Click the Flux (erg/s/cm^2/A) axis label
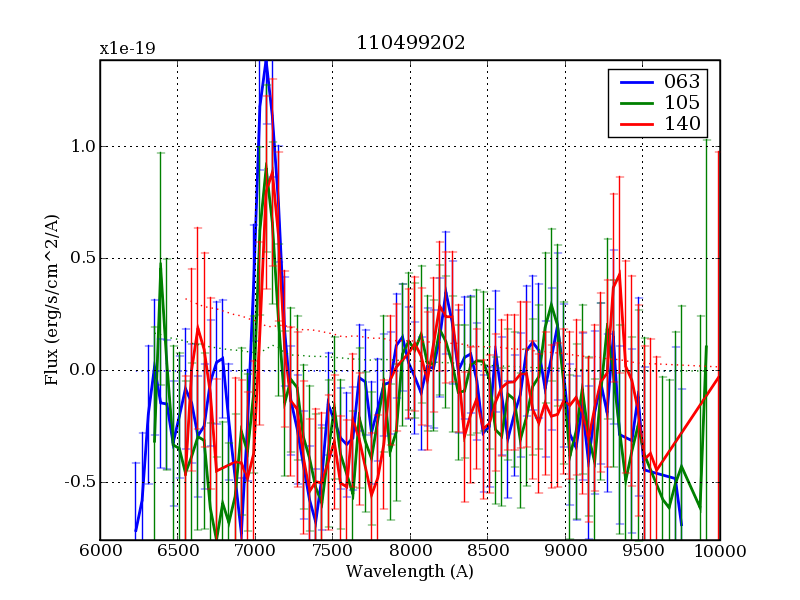This screenshot has height=600, width=800. [51, 300]
